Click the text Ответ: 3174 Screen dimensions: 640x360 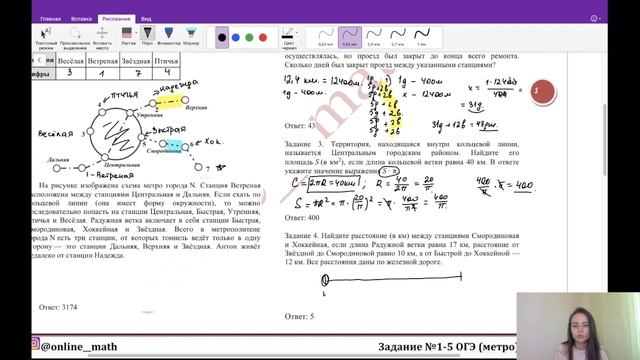[58, 307]
